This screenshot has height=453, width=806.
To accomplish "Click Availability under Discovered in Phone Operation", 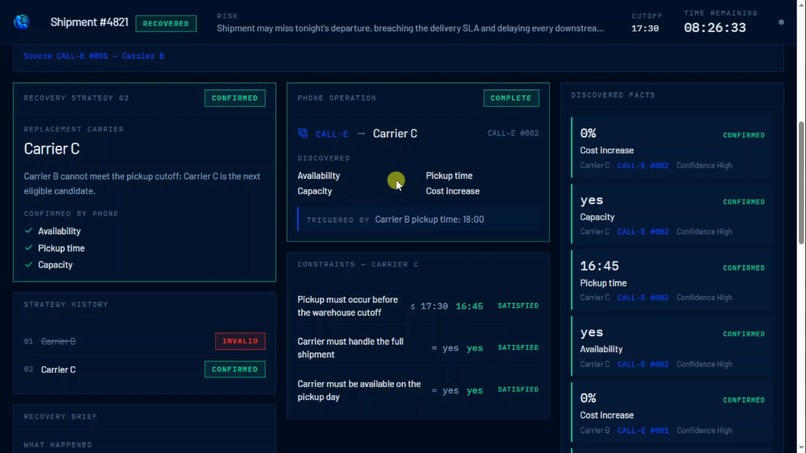I will pyautogui.click(x=318, y=176).
